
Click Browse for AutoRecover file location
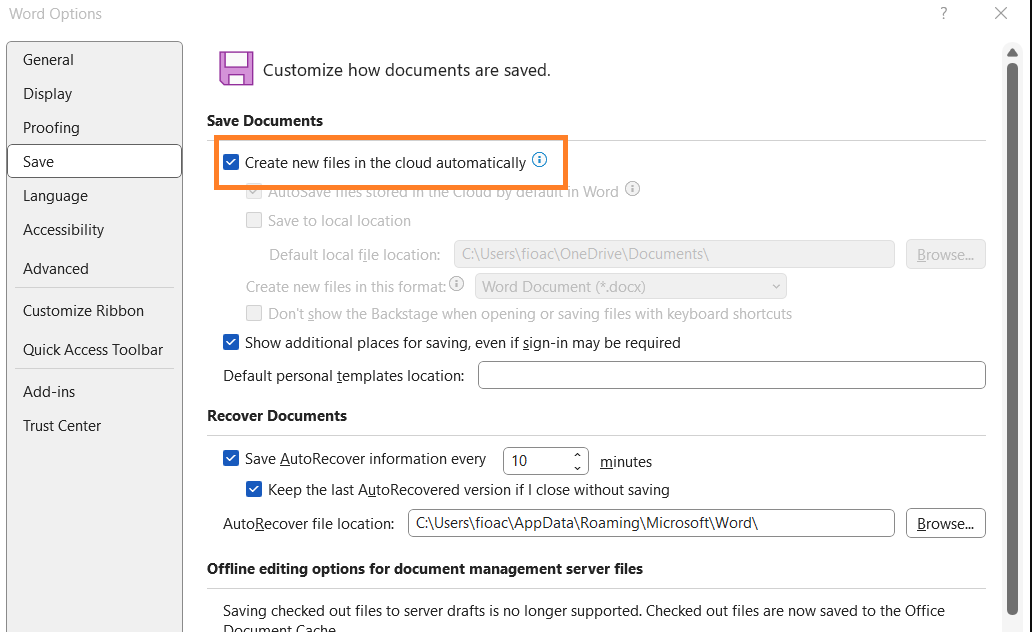945,523
